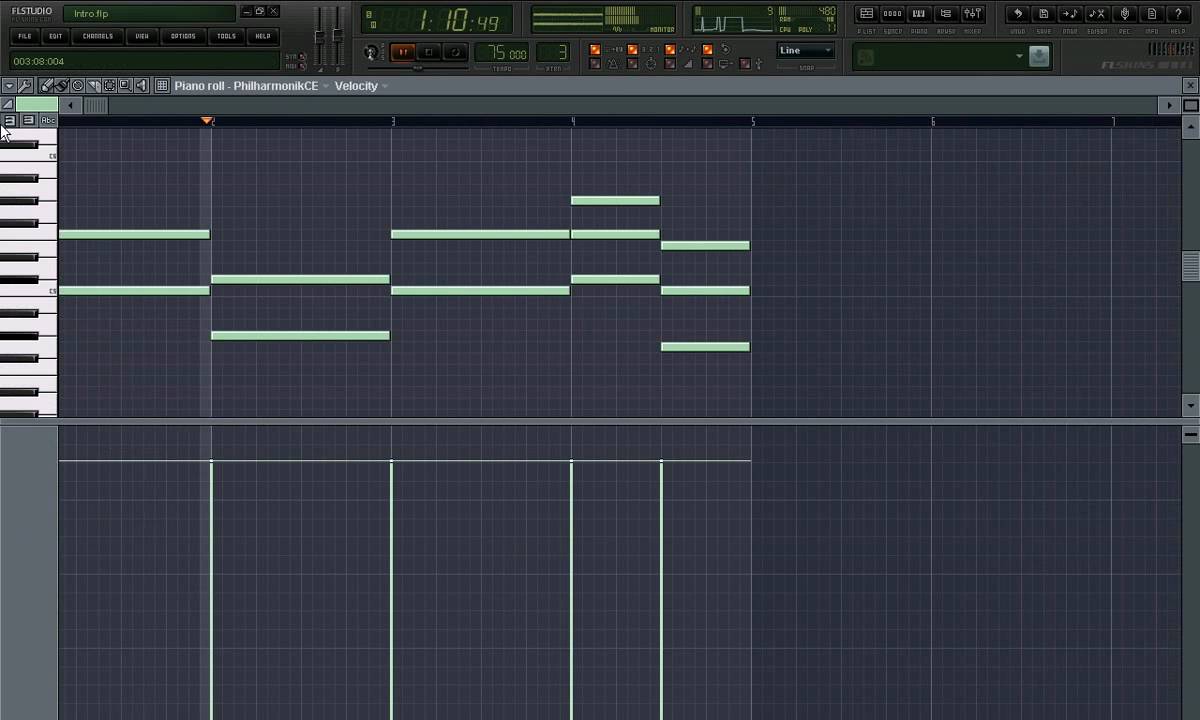
Task: Select the highest note in bar 4
Action: (x=615, y=201)
